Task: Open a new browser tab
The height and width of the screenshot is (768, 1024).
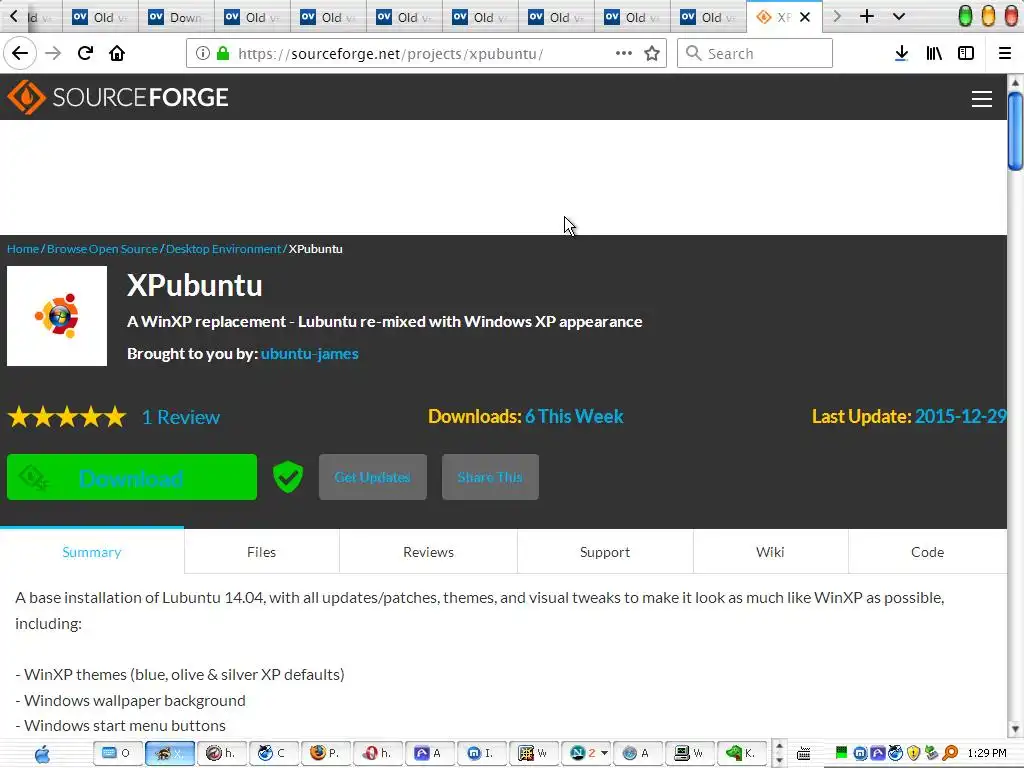Action: 867,16
